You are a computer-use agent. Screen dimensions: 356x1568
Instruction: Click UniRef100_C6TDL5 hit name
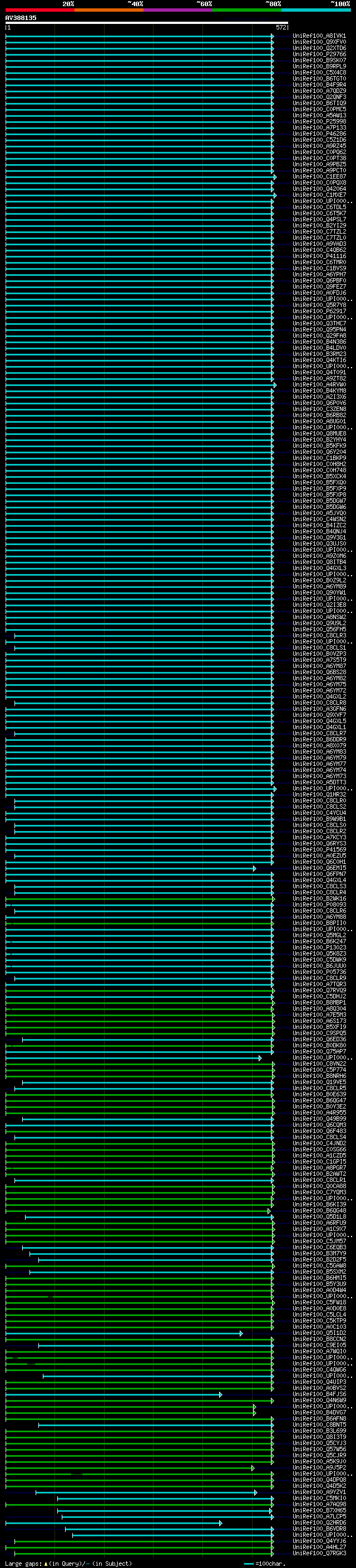(x=319, y=207)
